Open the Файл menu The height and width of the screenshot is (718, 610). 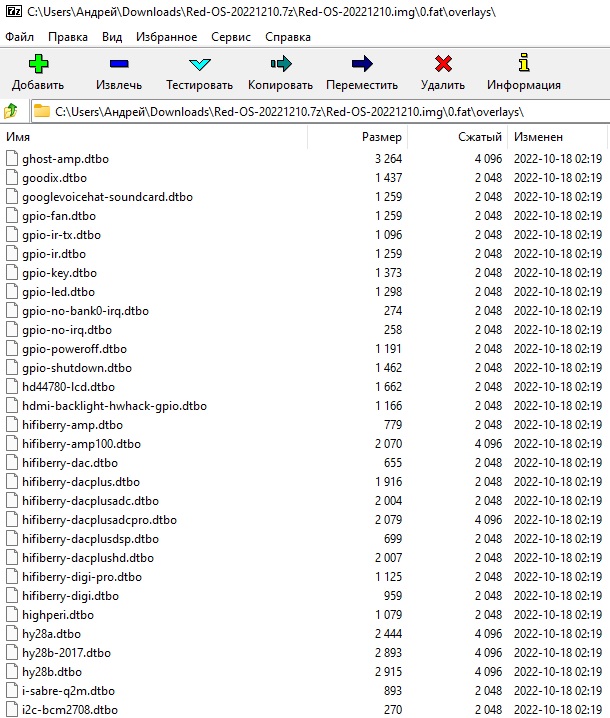pos(20,37)
